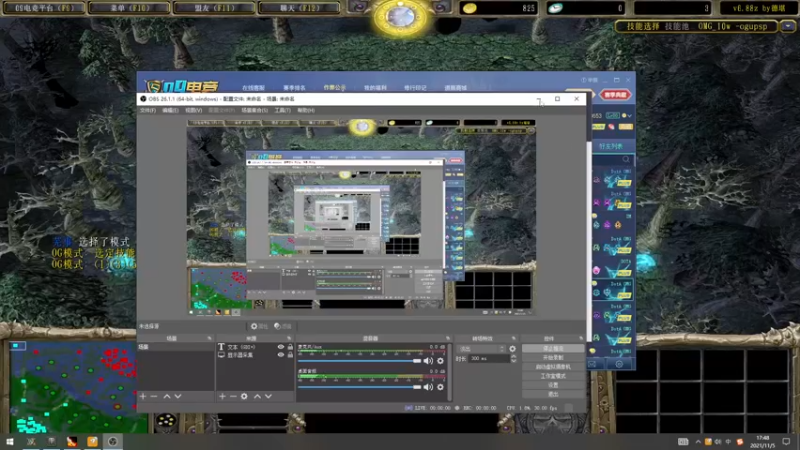Screen dimensions: 800x450
Task: Click the audio mixer vertical scrollbar
Action: click(449, 372)
